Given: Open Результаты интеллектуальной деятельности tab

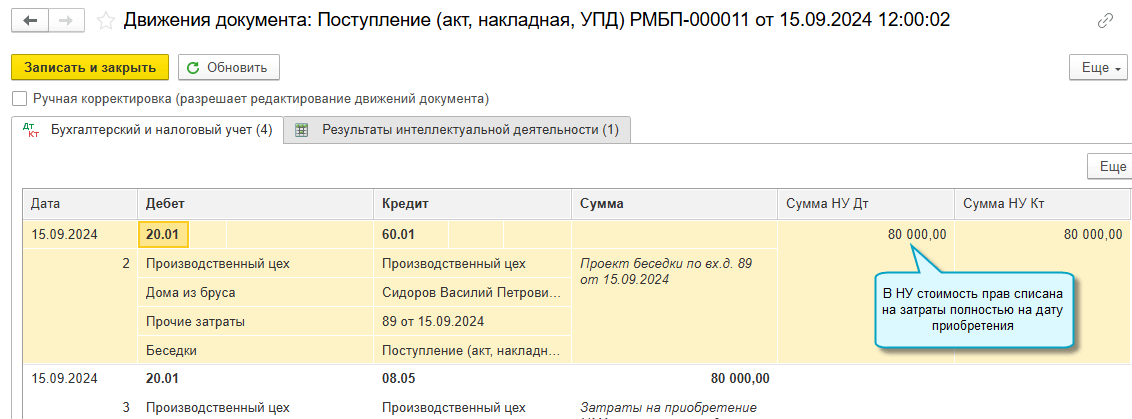Looking at the screenshot, I should [457, 130].
